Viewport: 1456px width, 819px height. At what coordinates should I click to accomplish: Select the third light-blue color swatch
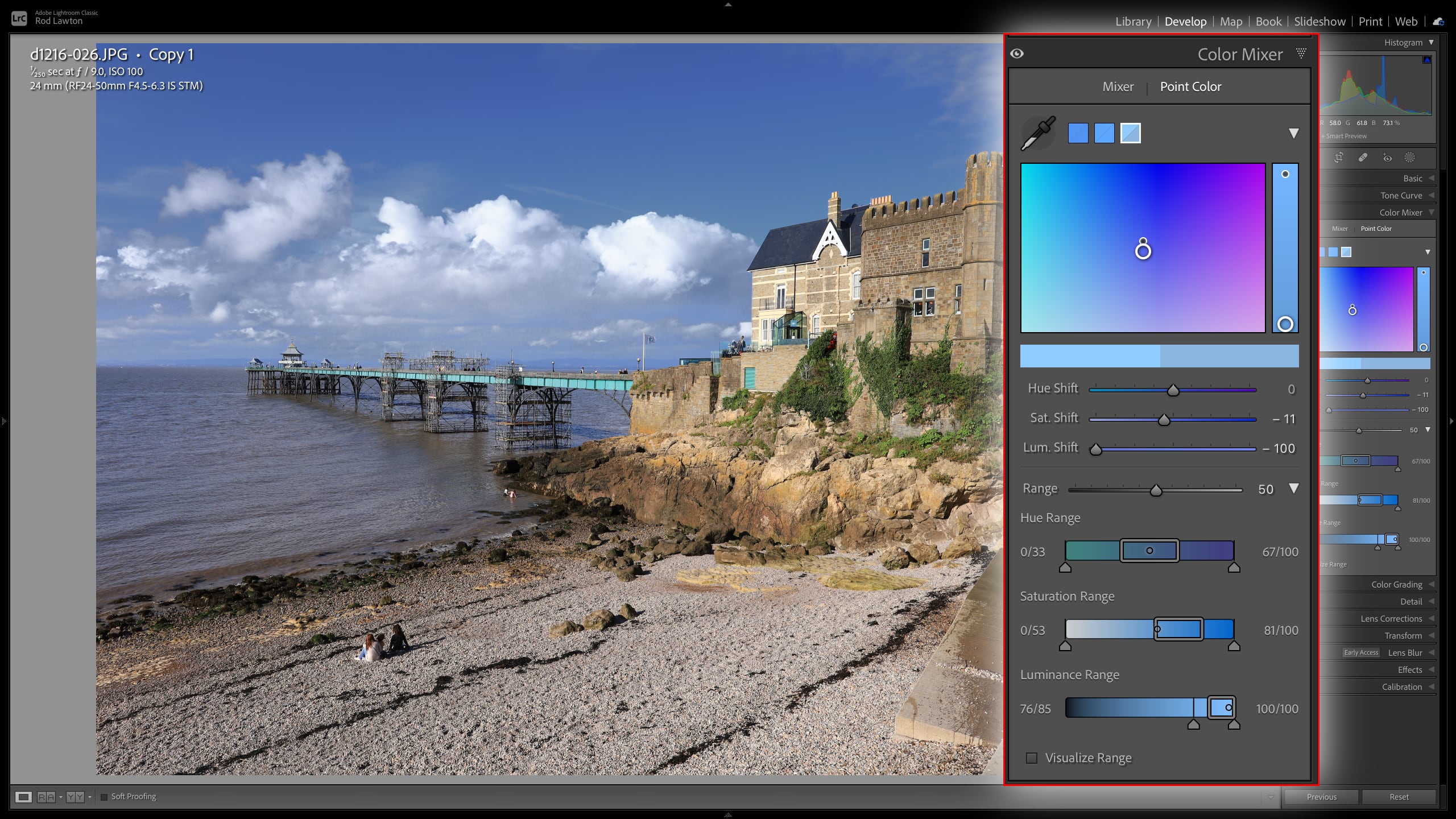coord(1130,134)
